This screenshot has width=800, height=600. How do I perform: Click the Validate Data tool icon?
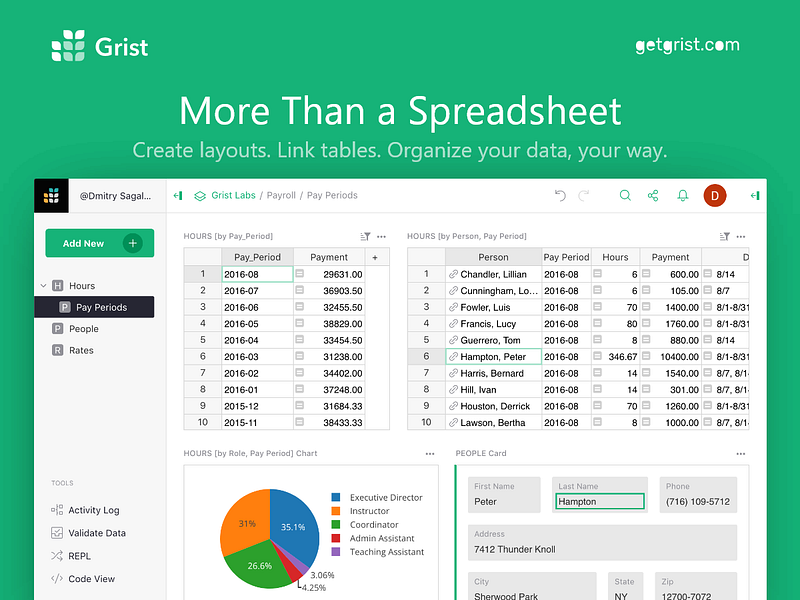57,533
